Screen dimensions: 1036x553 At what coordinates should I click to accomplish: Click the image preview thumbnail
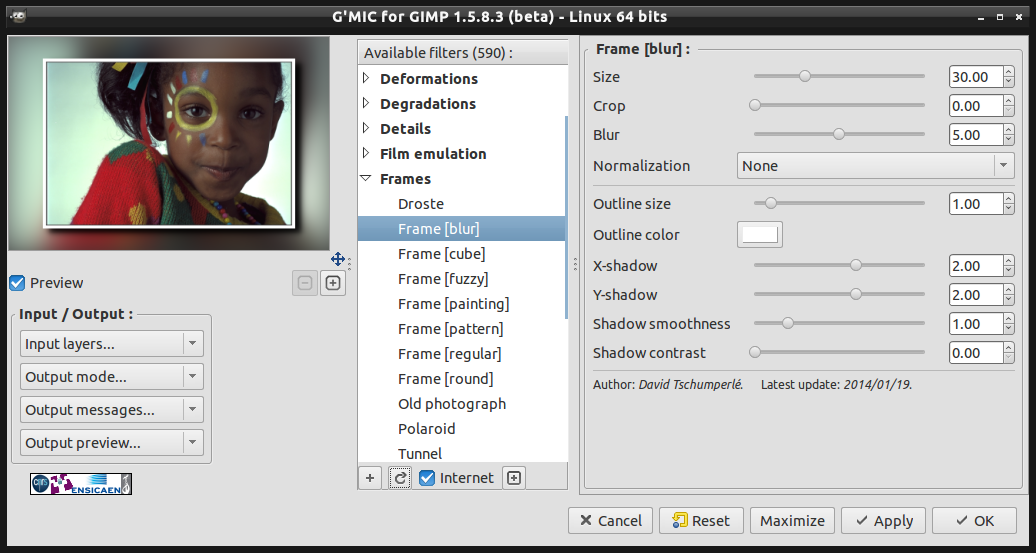coord(168,143)
